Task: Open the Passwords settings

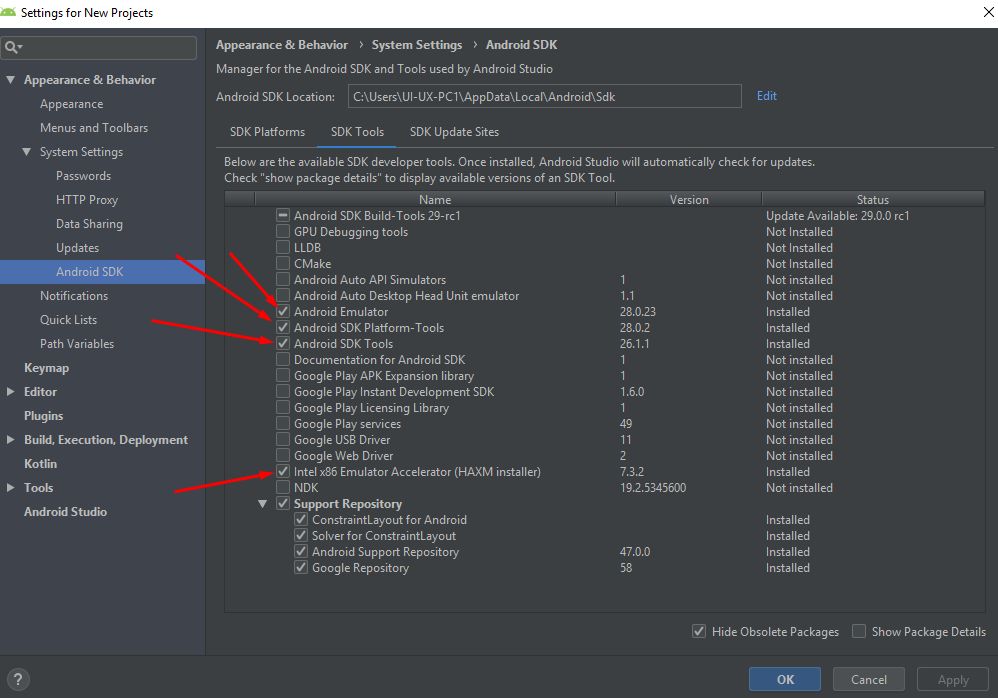Action: tap(83, 176)
